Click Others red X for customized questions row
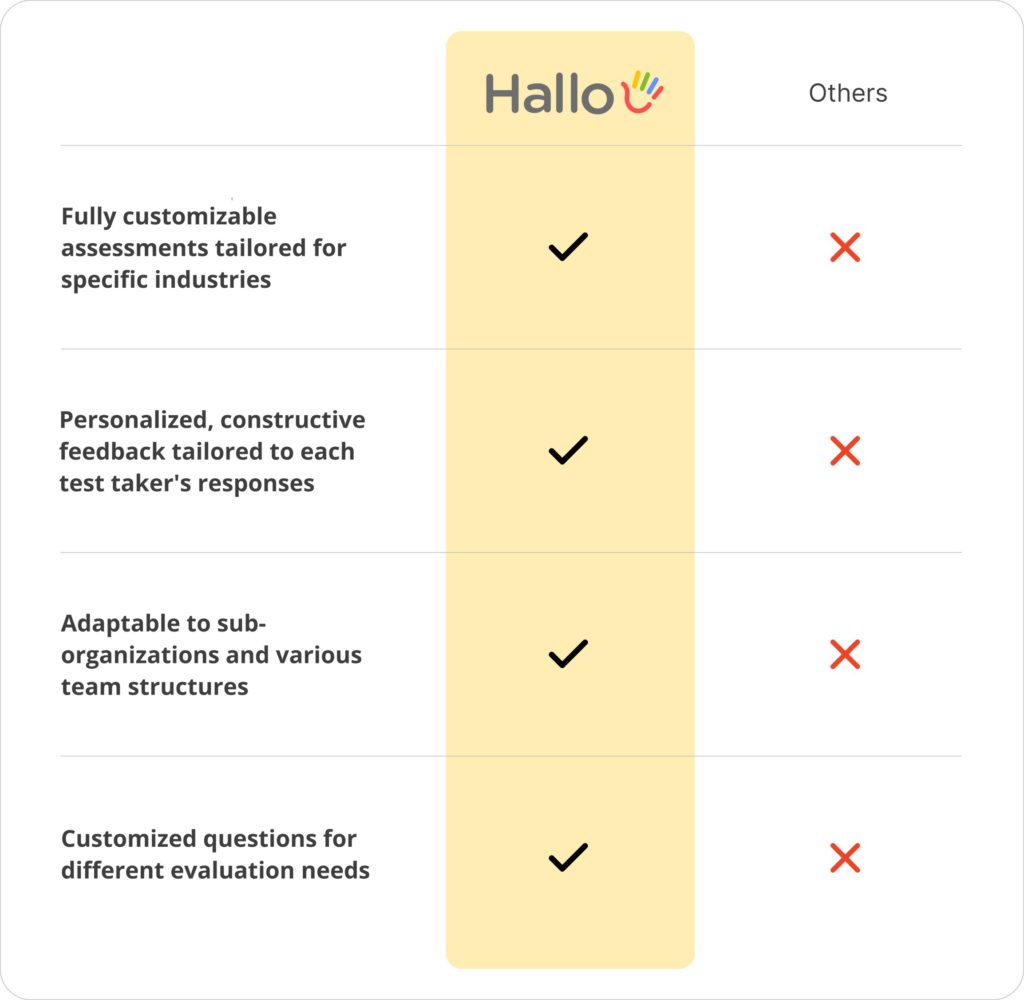 click(x=845, y=858)
